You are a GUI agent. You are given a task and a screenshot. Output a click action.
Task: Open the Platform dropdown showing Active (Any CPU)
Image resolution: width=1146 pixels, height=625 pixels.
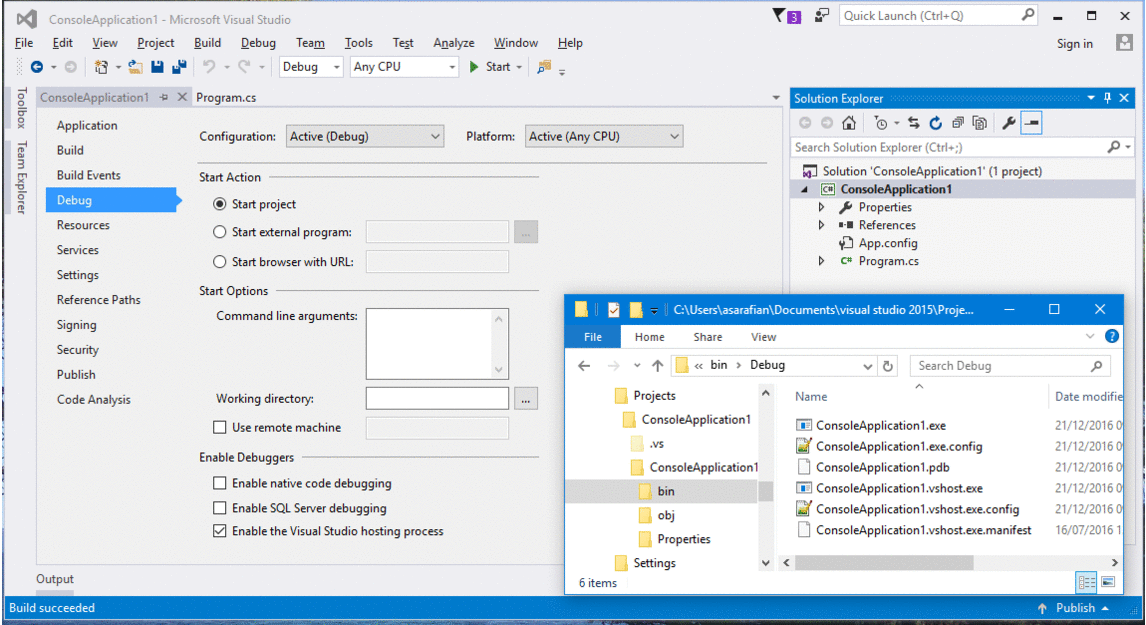pyautogui.click(x=604, y=137)
